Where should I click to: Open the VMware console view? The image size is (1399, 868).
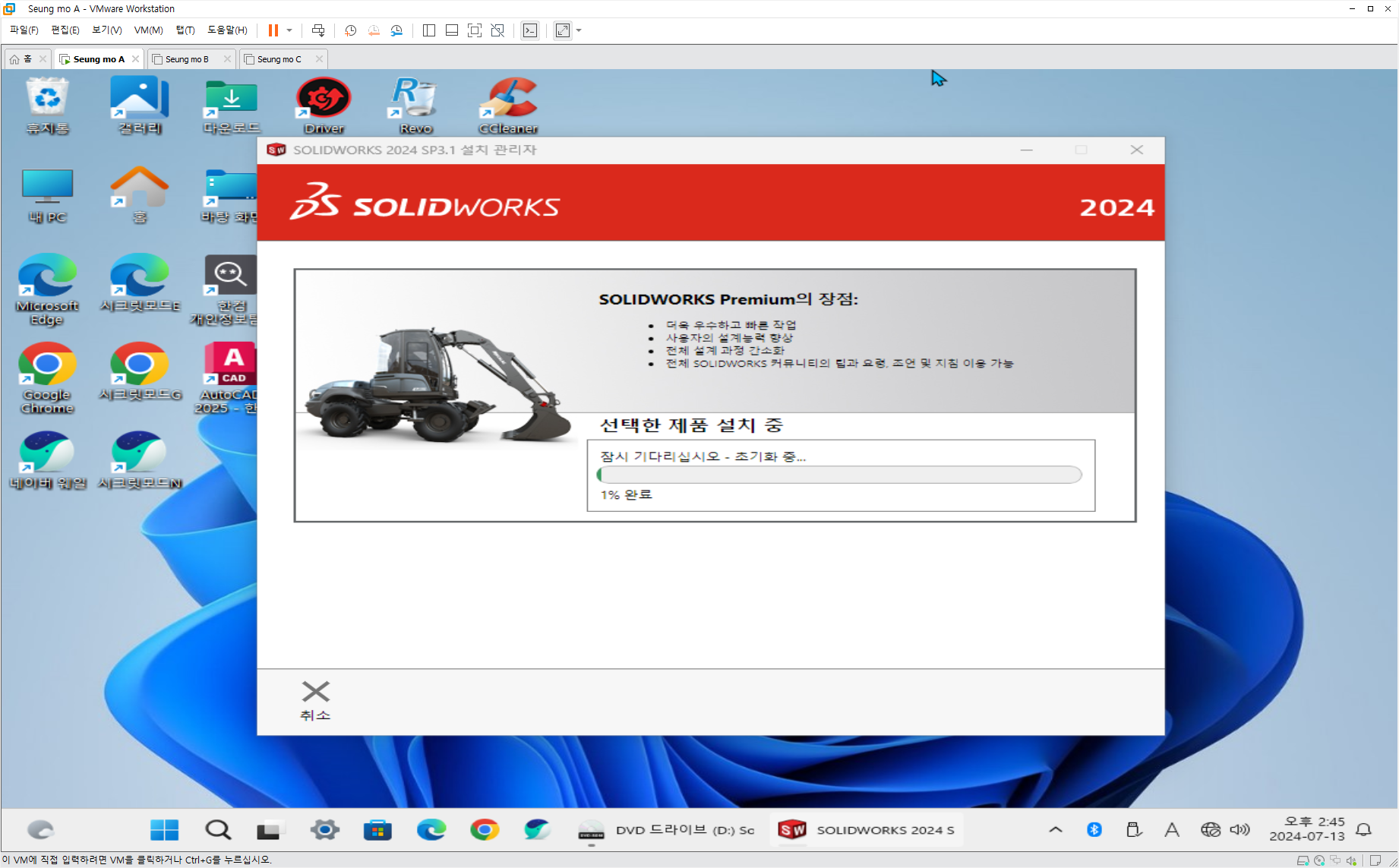(530, 30)
